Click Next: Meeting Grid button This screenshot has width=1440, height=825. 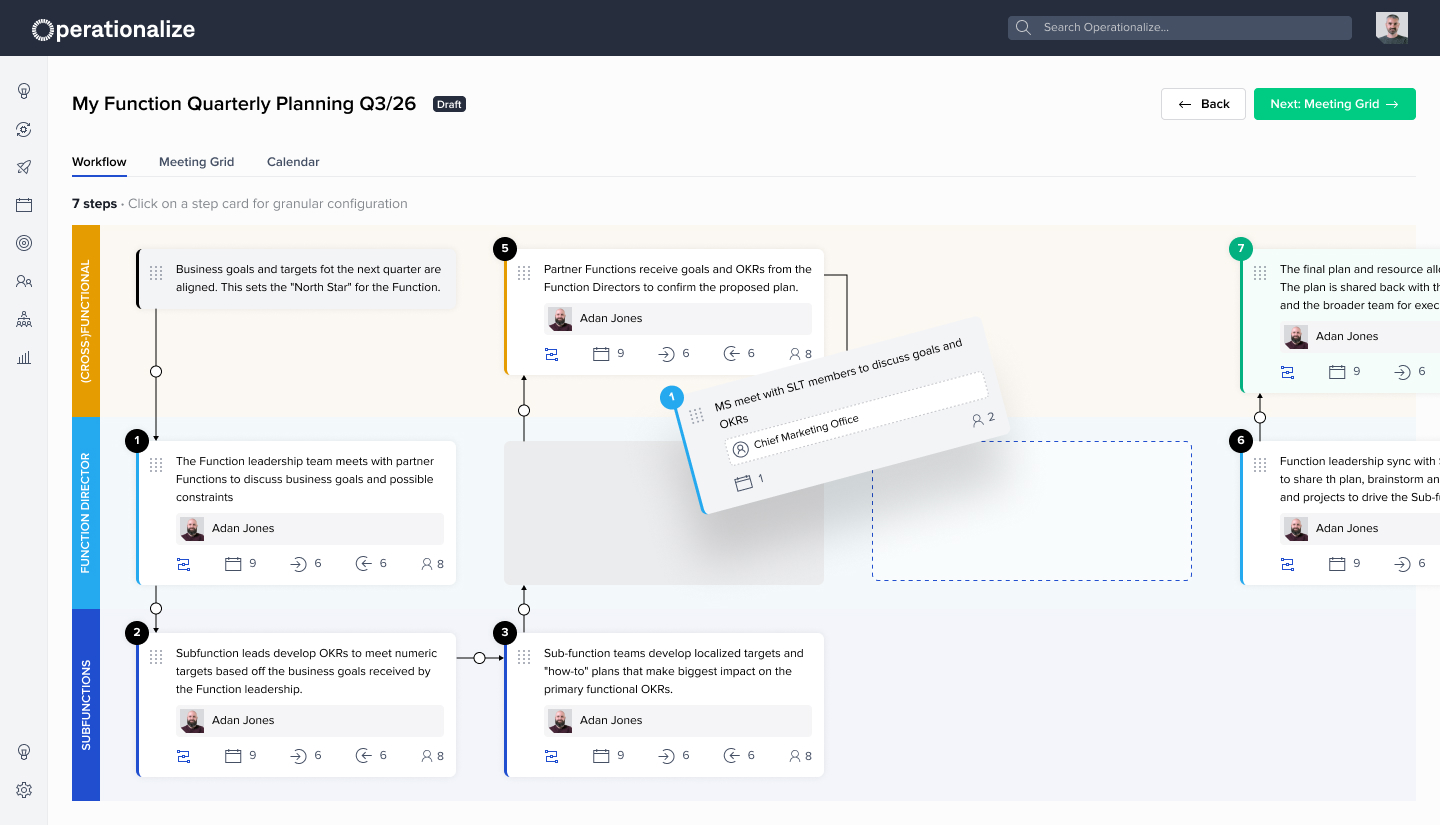tap(1335, 104)
